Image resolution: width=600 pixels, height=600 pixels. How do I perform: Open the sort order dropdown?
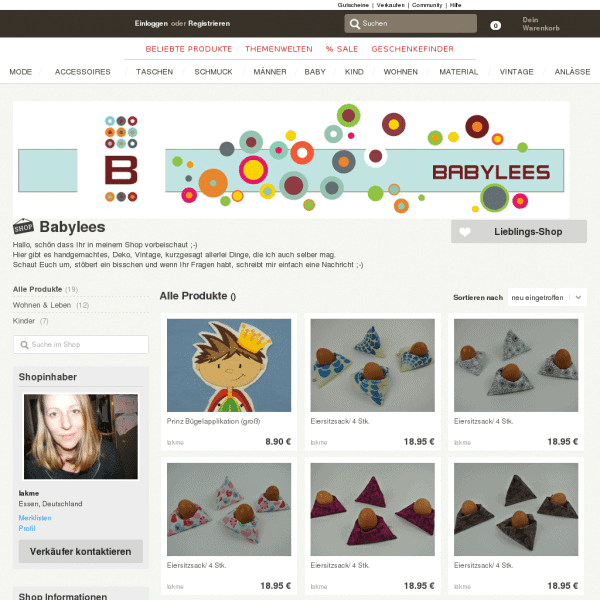(547, 297)
